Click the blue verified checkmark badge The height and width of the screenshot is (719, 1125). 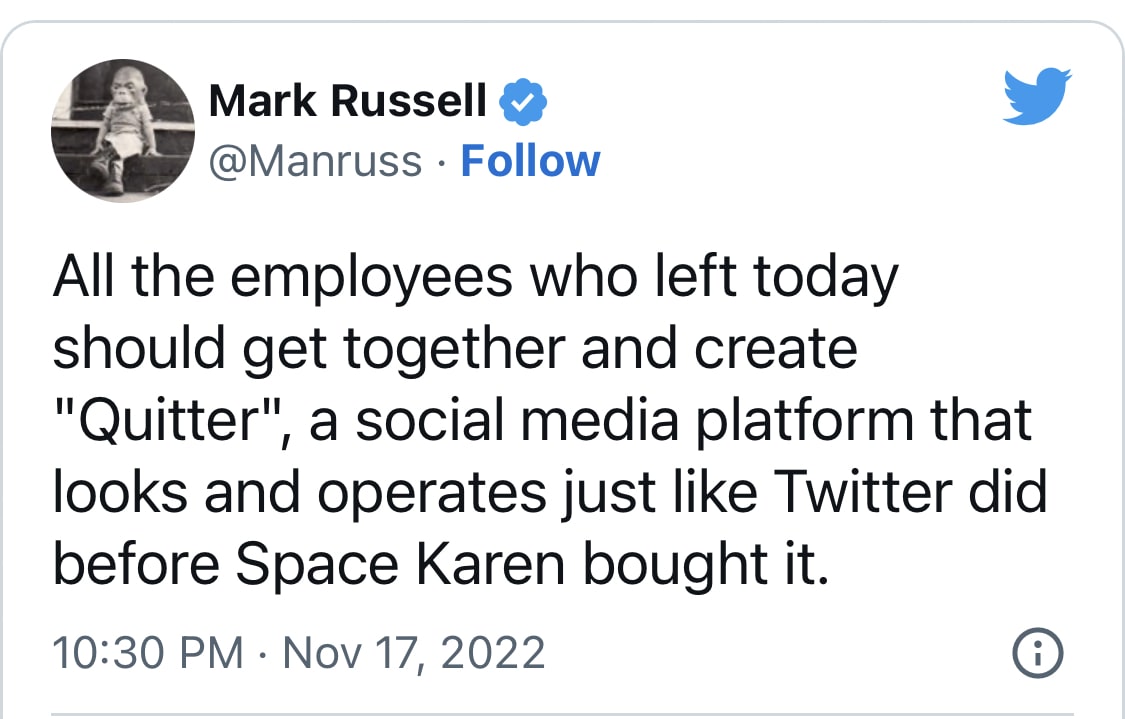[523, 101]
